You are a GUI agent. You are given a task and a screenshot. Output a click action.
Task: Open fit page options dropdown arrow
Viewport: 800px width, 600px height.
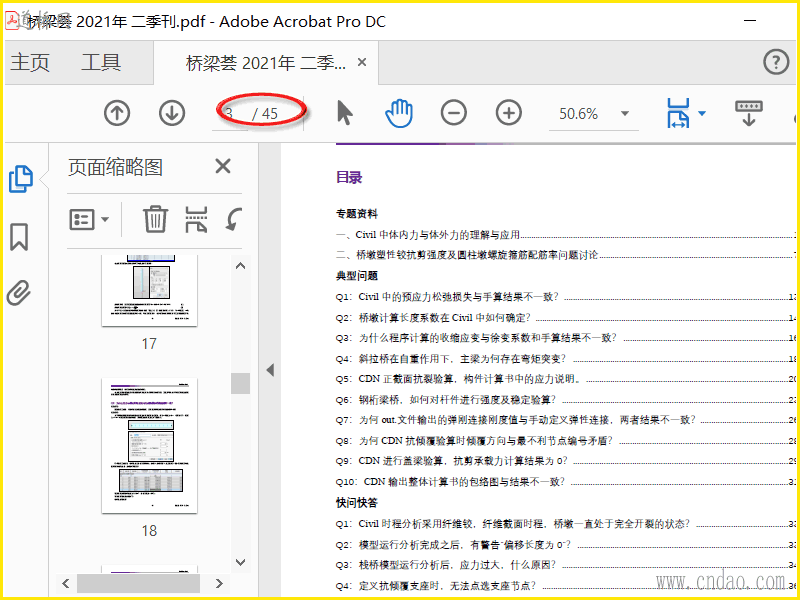point(702,113)
